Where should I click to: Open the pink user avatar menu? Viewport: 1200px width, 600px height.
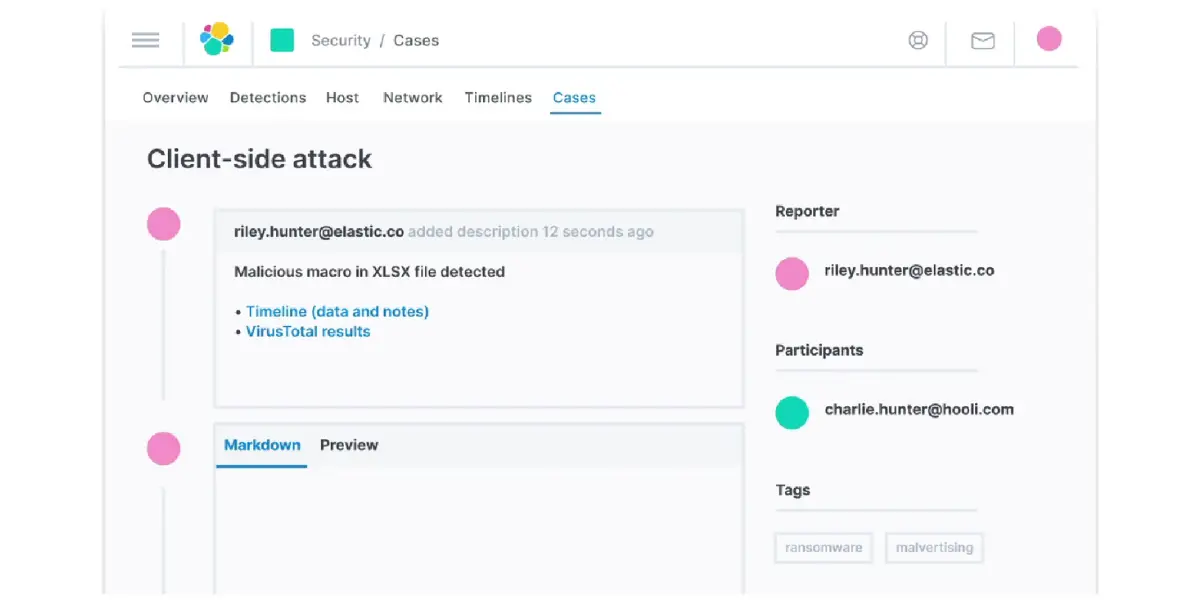point(1049,39)
